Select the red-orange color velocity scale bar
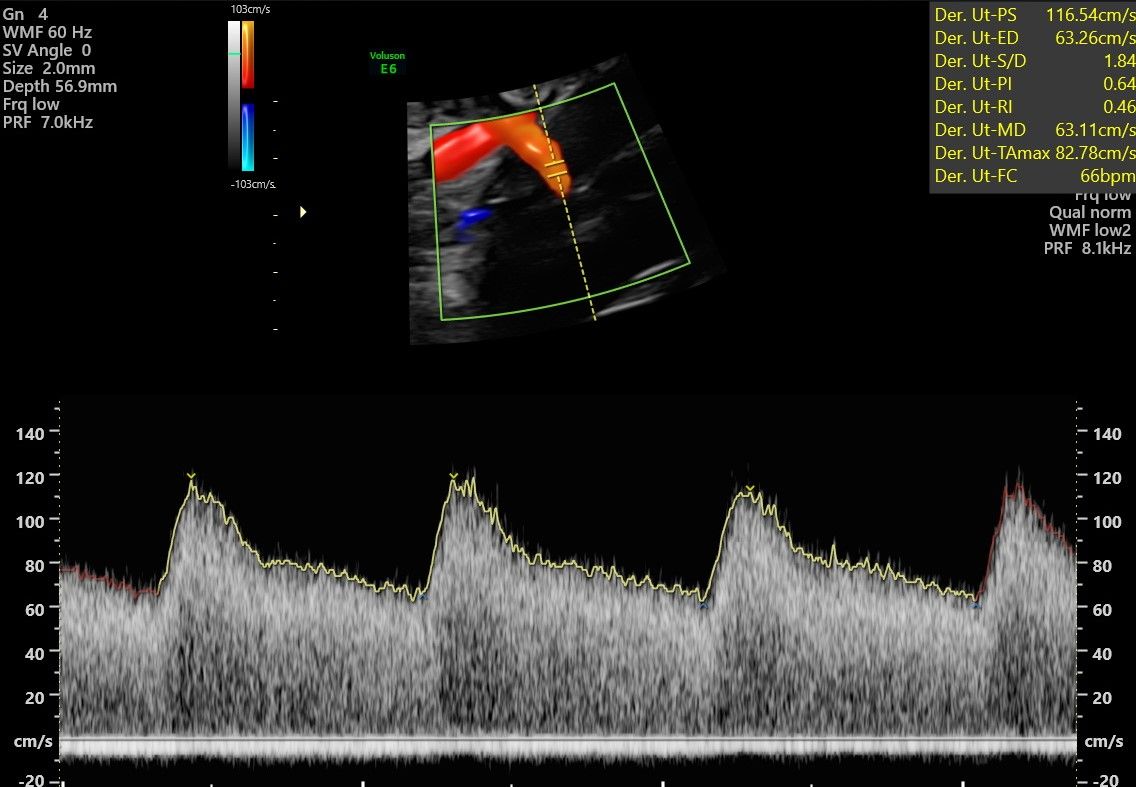Viewport: 1136px width, 787px height. [248, 54]
